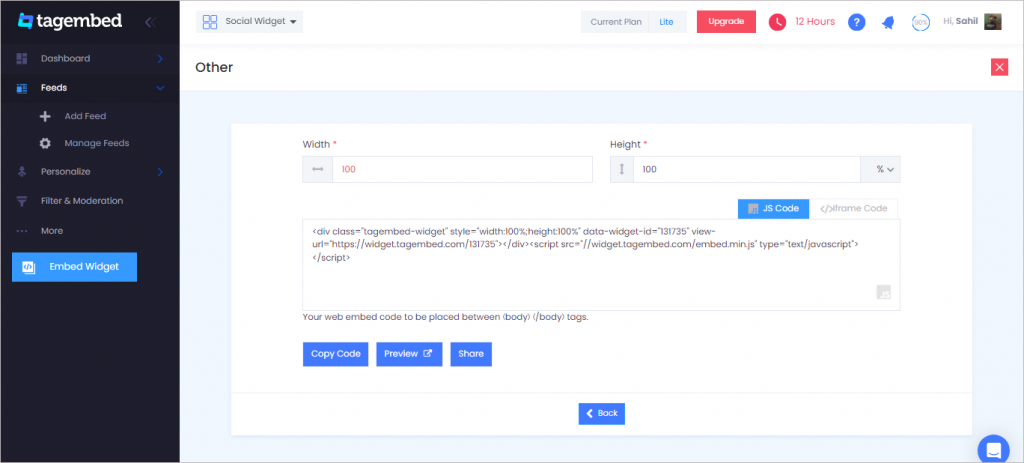Image resolution: width=1024 pixels, height=463 pixels.
Task: Click the Add Feed plus icon
Action: point(45,116)
